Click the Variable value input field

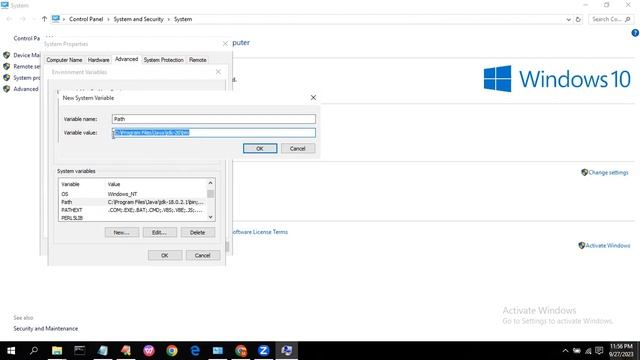214,133
